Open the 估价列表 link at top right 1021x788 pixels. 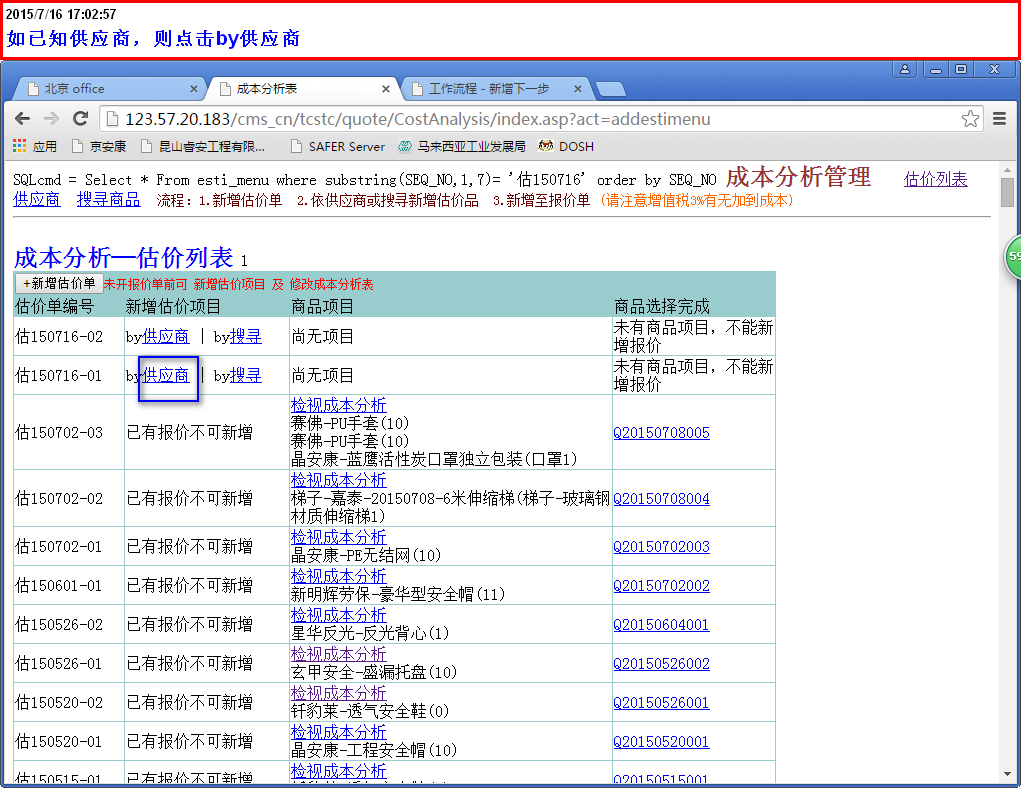[935, 179]
